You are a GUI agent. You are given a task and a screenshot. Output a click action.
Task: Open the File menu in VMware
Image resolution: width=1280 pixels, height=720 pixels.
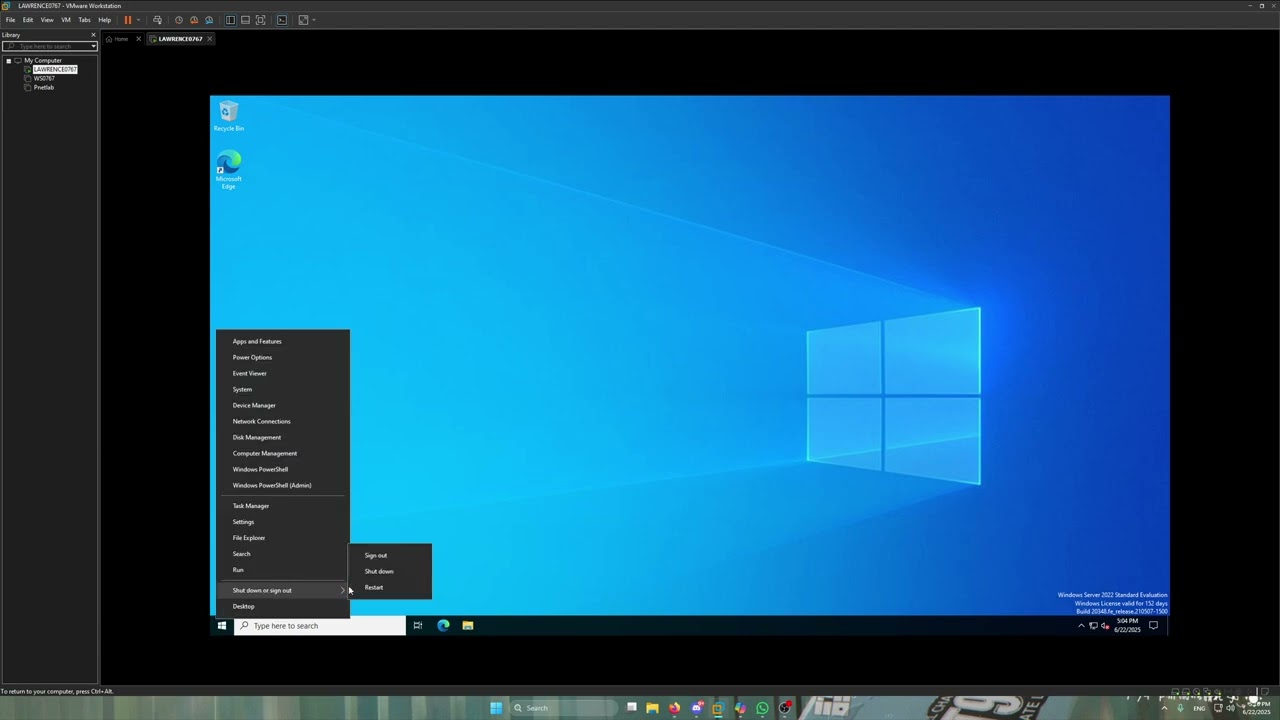(11, 20)
